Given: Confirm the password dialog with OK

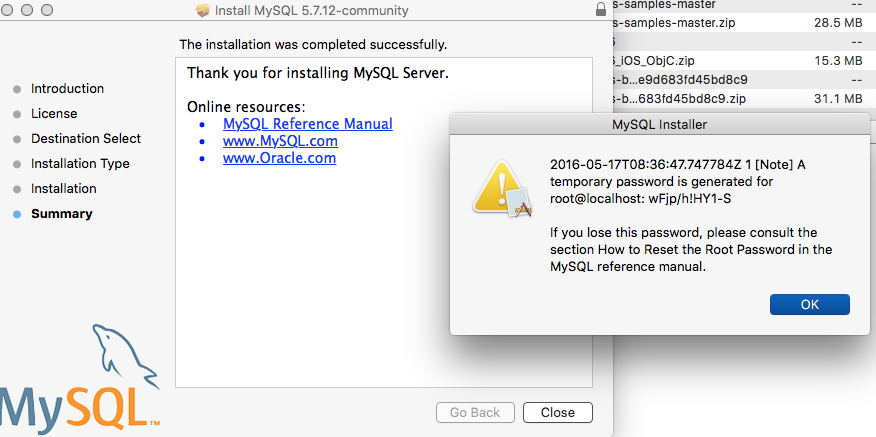Looking at the screenshot, I should [x=810, y=305].
